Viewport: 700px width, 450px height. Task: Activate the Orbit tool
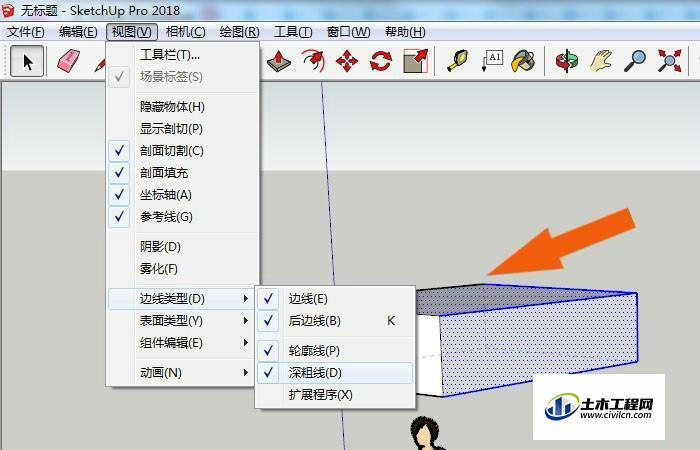click(567, 61)
